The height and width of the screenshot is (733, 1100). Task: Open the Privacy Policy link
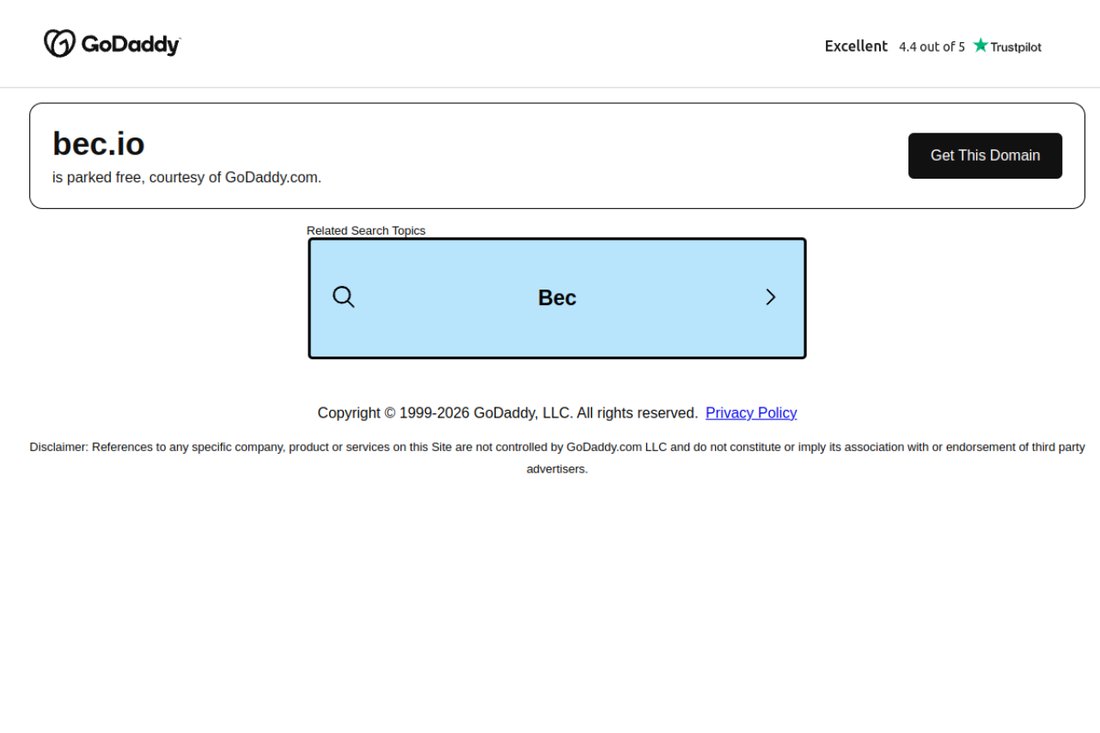pos(751,413)
